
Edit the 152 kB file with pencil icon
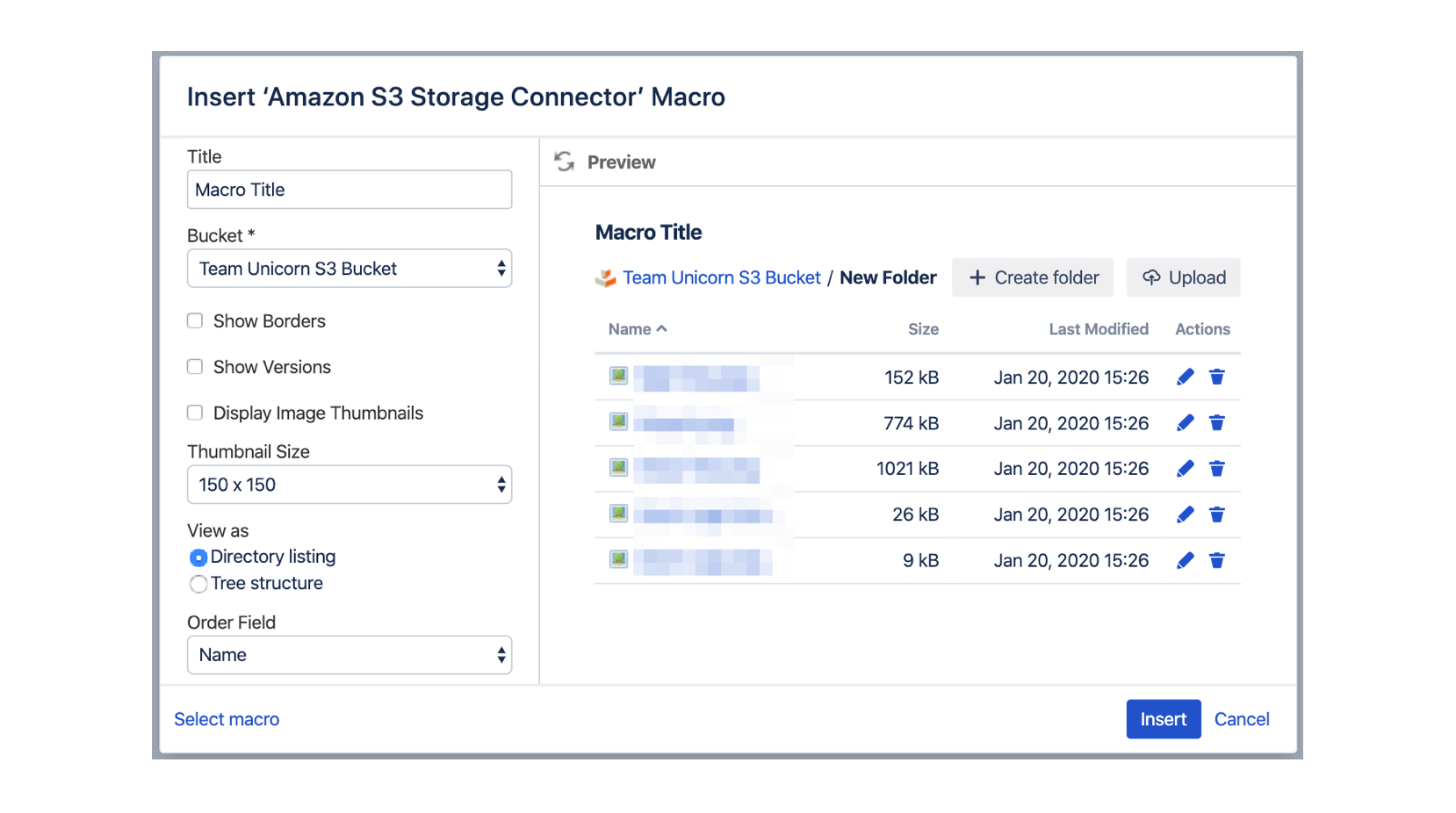(1185, 378)
